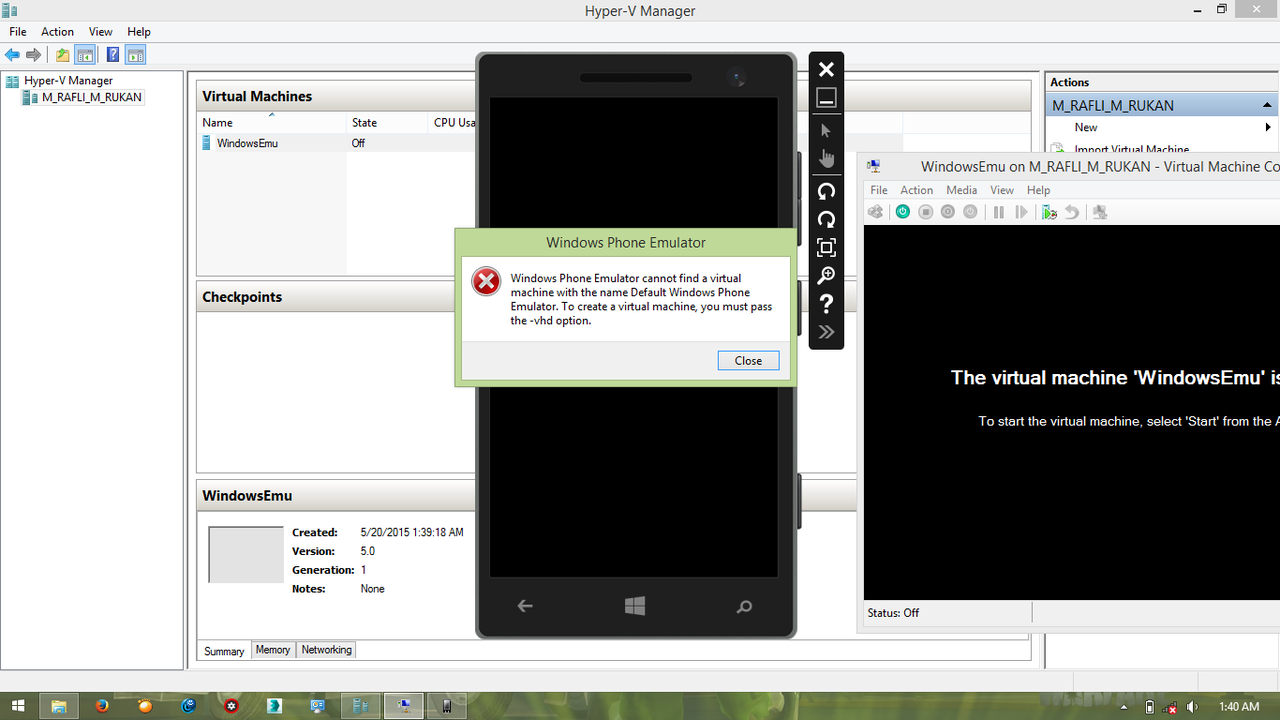Click Checkpoint icon in VM Connection toolbar
This screenshot has width=1280, height=720.
[1049, 212]
